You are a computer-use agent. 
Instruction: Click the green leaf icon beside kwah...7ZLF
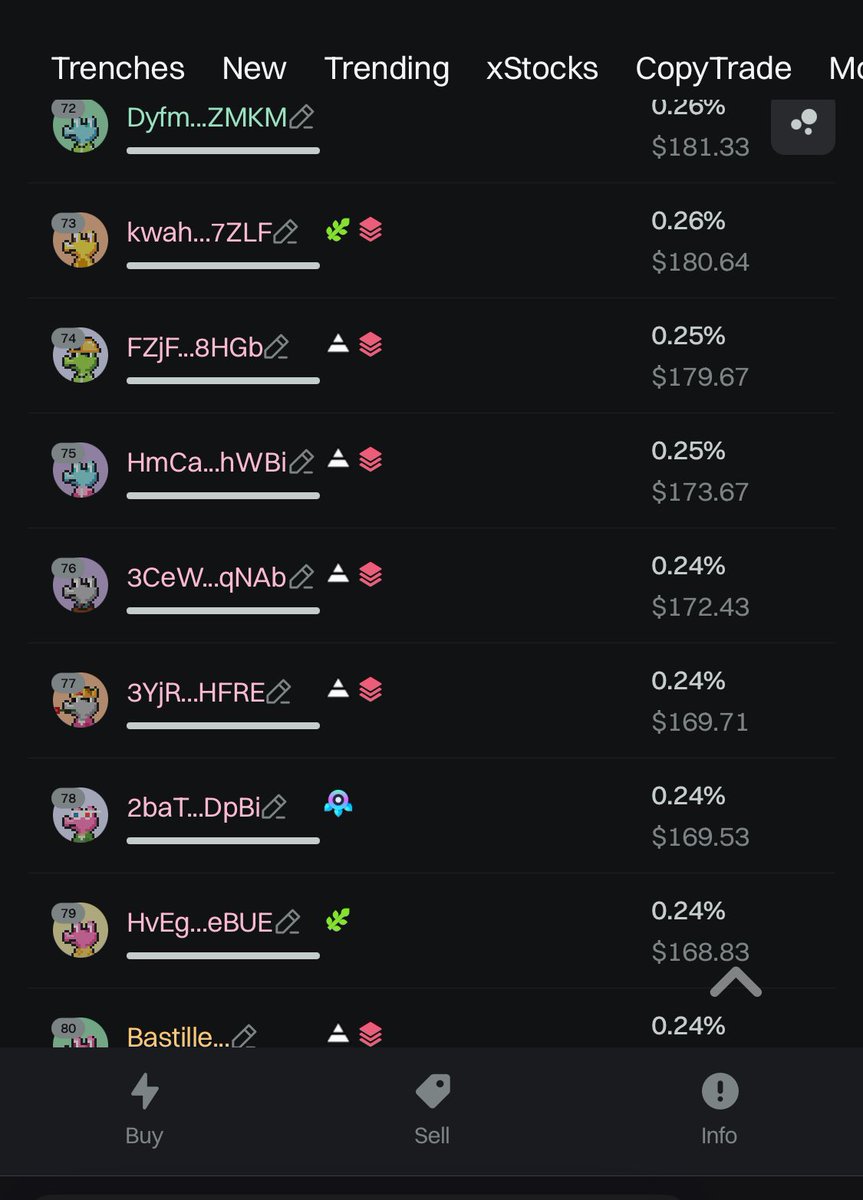338,231
